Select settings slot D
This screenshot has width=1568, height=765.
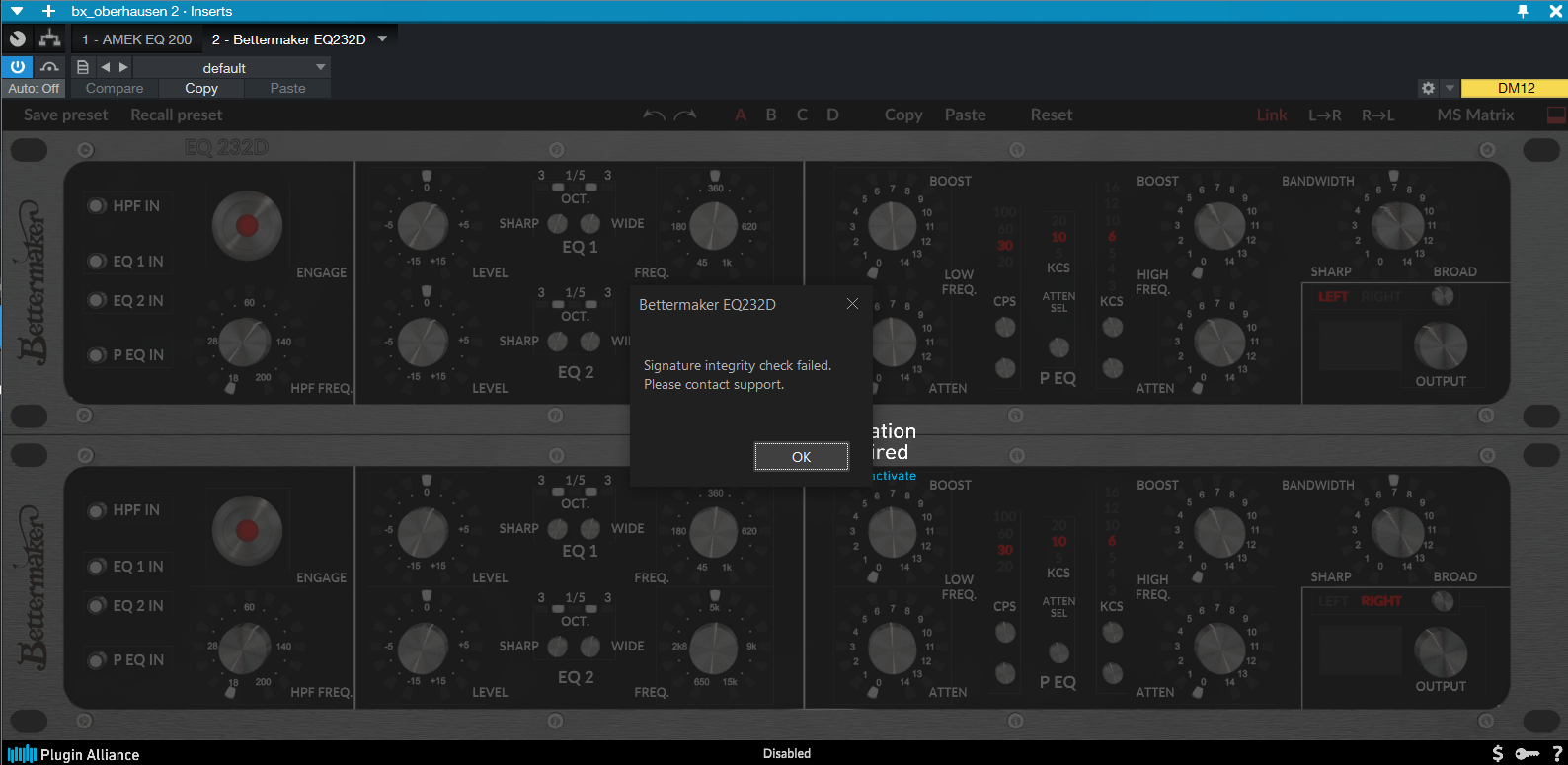pyautogui.click(x=832, y=115)
